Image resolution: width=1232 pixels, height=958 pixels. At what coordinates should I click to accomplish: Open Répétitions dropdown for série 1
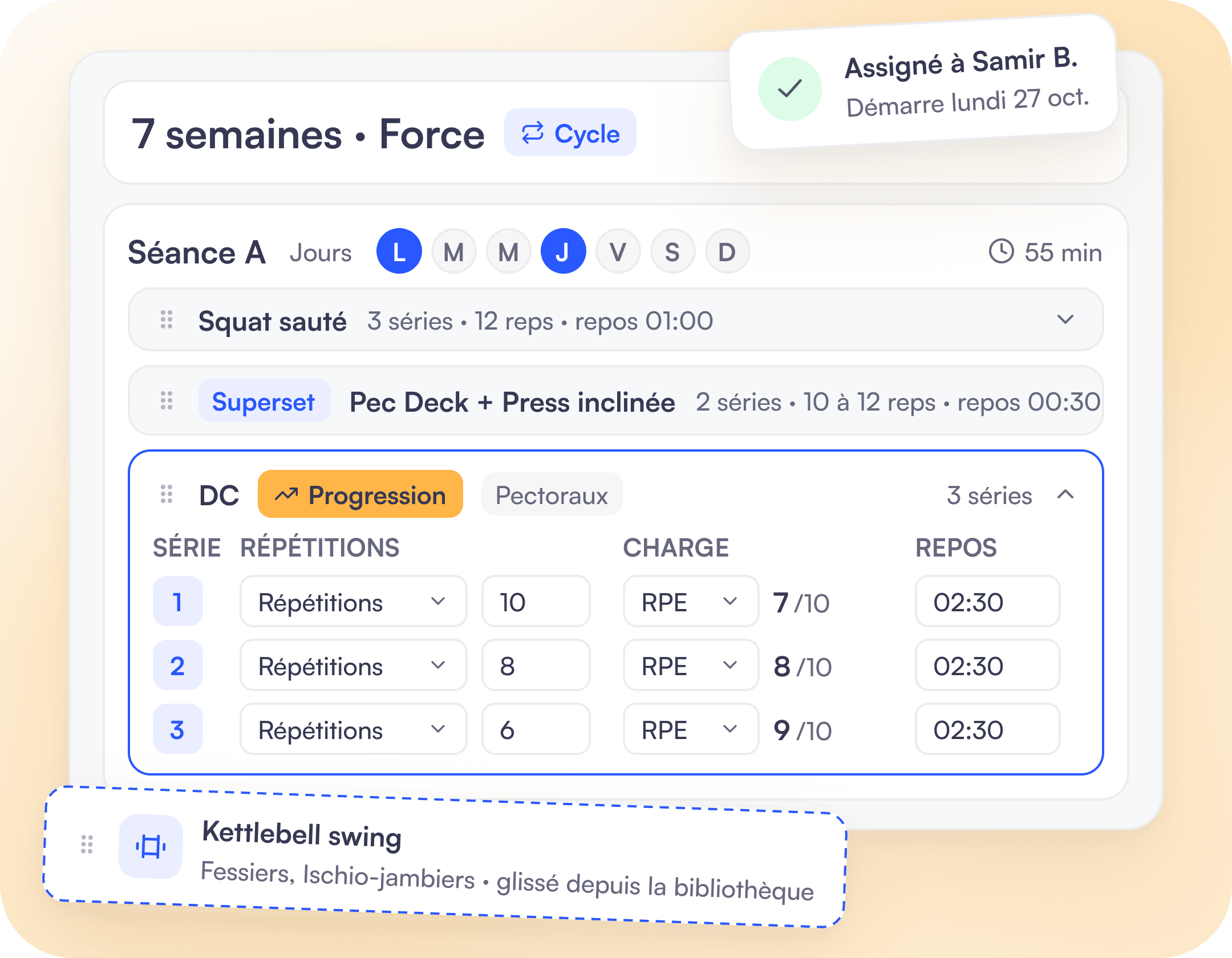tap(354, 602)
